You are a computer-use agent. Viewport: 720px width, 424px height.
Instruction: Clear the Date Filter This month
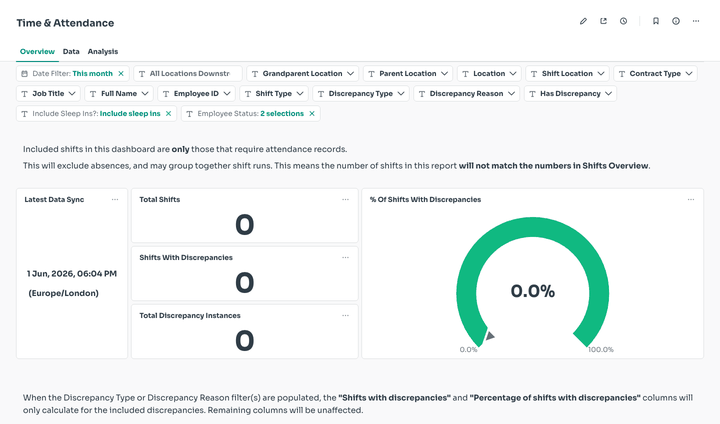pos(121,73)
